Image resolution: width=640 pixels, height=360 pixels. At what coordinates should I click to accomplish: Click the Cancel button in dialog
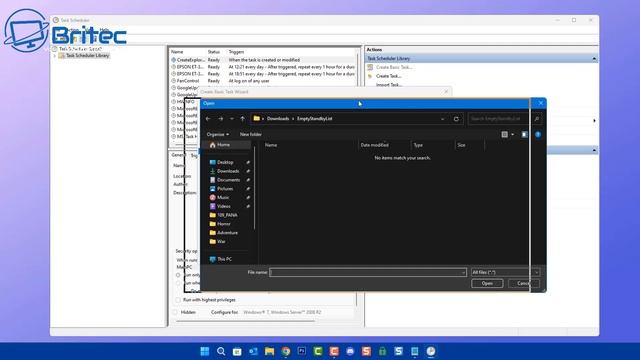[x=523, y=283]
